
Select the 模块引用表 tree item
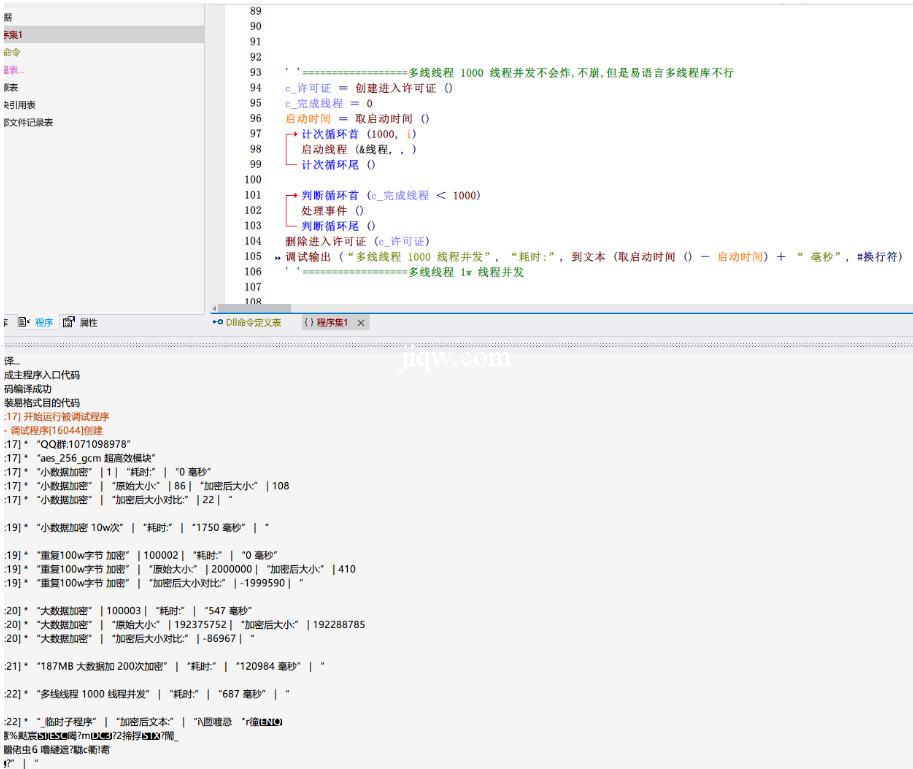[20, 105]
